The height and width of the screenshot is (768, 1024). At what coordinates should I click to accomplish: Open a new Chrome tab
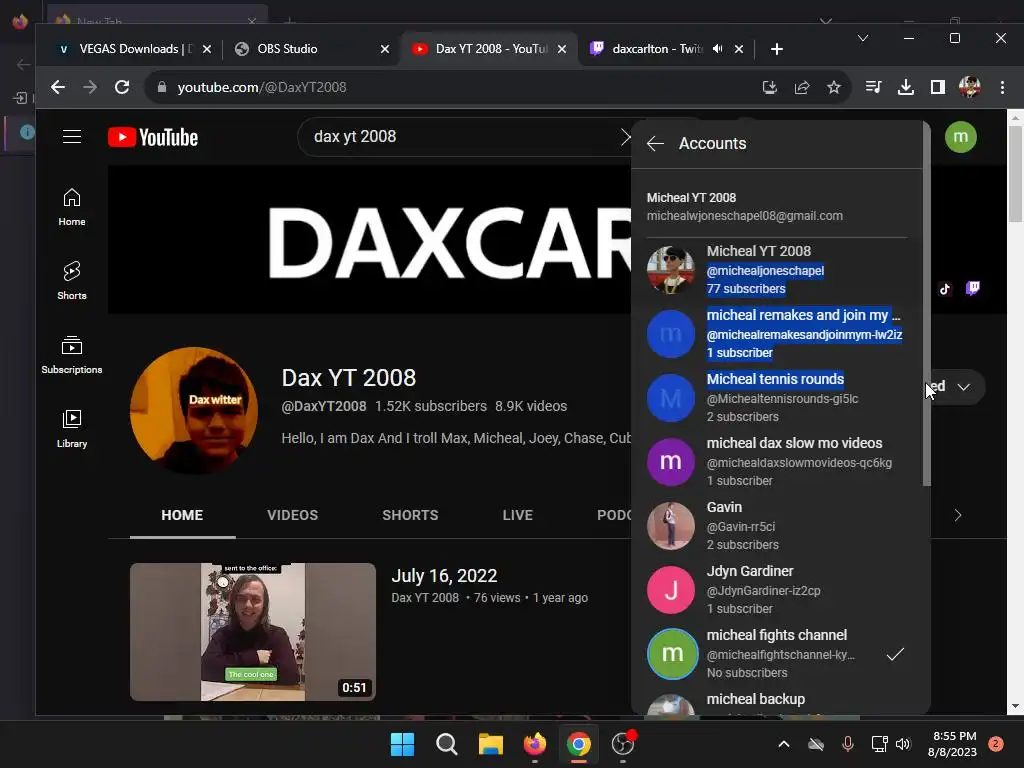point(776,49)
